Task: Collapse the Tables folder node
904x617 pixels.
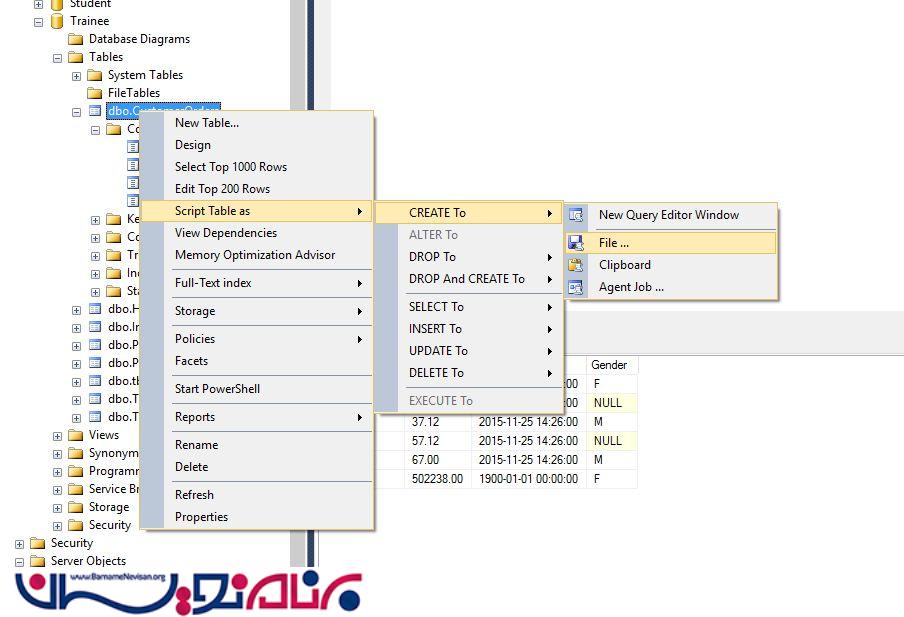Action: click(x=58, y=57)
